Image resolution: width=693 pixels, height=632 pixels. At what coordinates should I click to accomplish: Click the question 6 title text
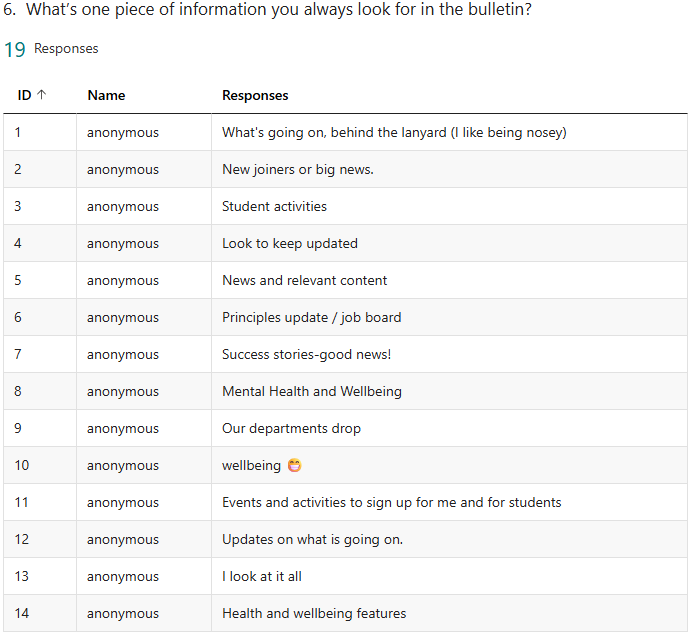[267, 10]
